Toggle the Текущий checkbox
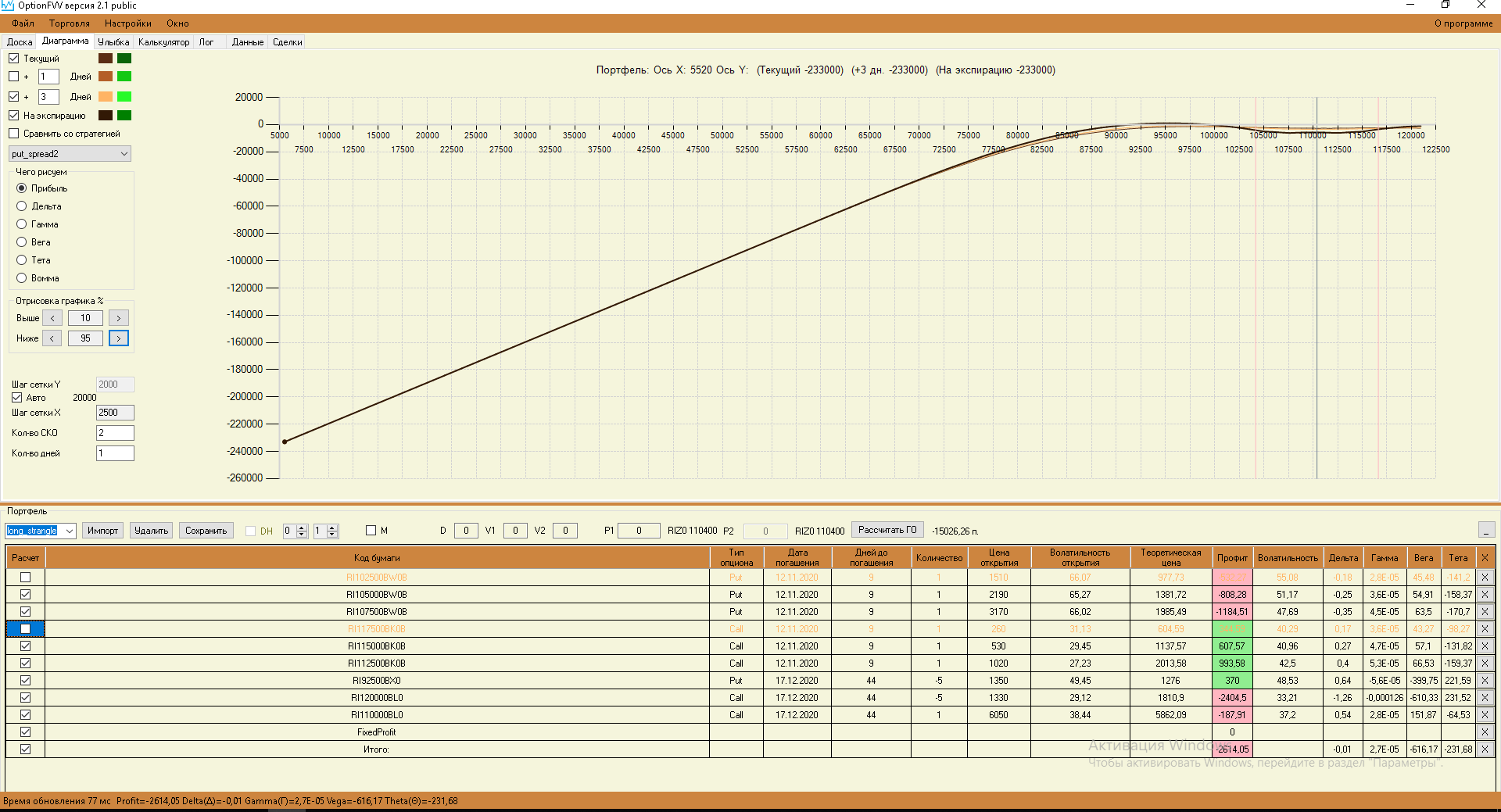Screen dimensions: 1501x812 (x=14, y=59)
